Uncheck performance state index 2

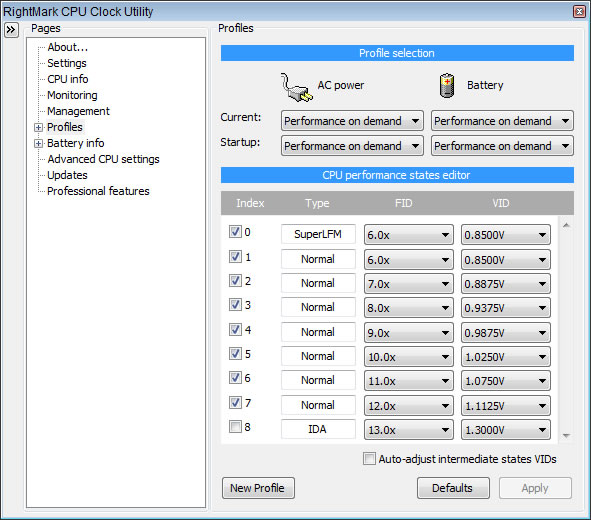[235, 280]
